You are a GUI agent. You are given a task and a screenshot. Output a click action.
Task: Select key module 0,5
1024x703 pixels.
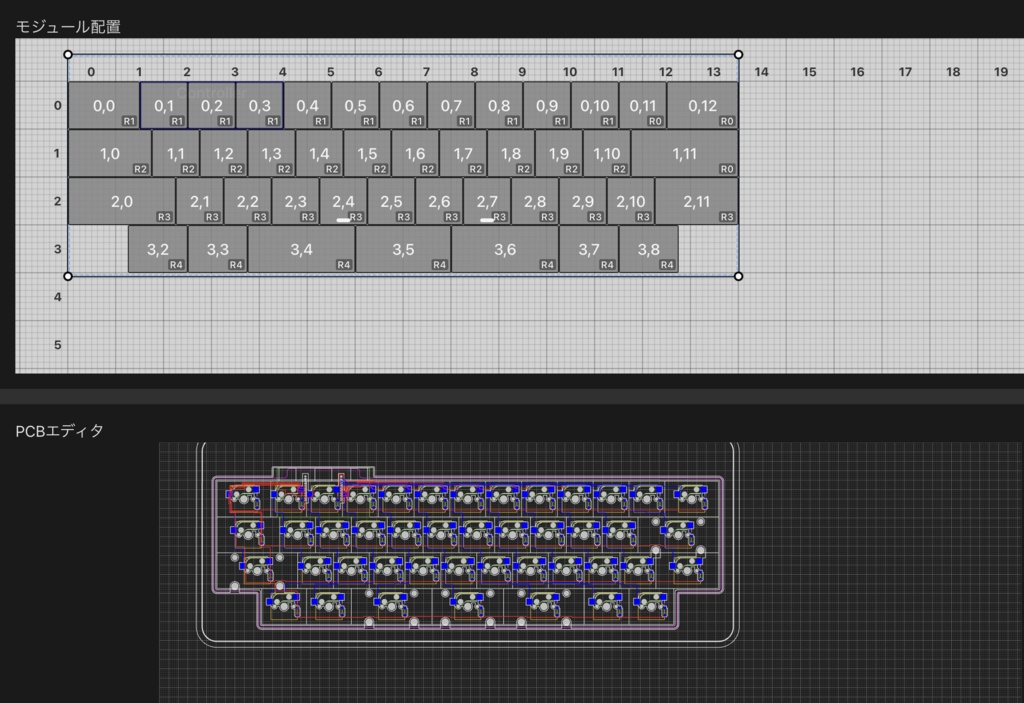click(355, 105)
